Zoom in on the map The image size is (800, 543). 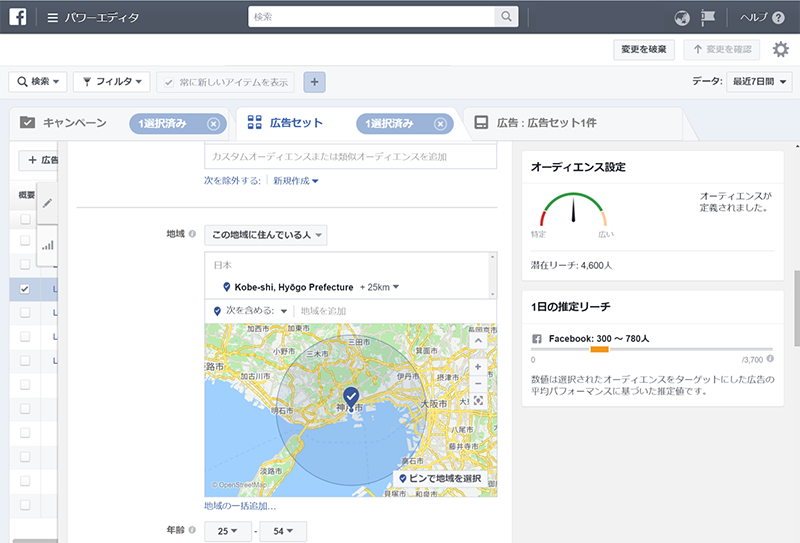[x=478, y=366]
